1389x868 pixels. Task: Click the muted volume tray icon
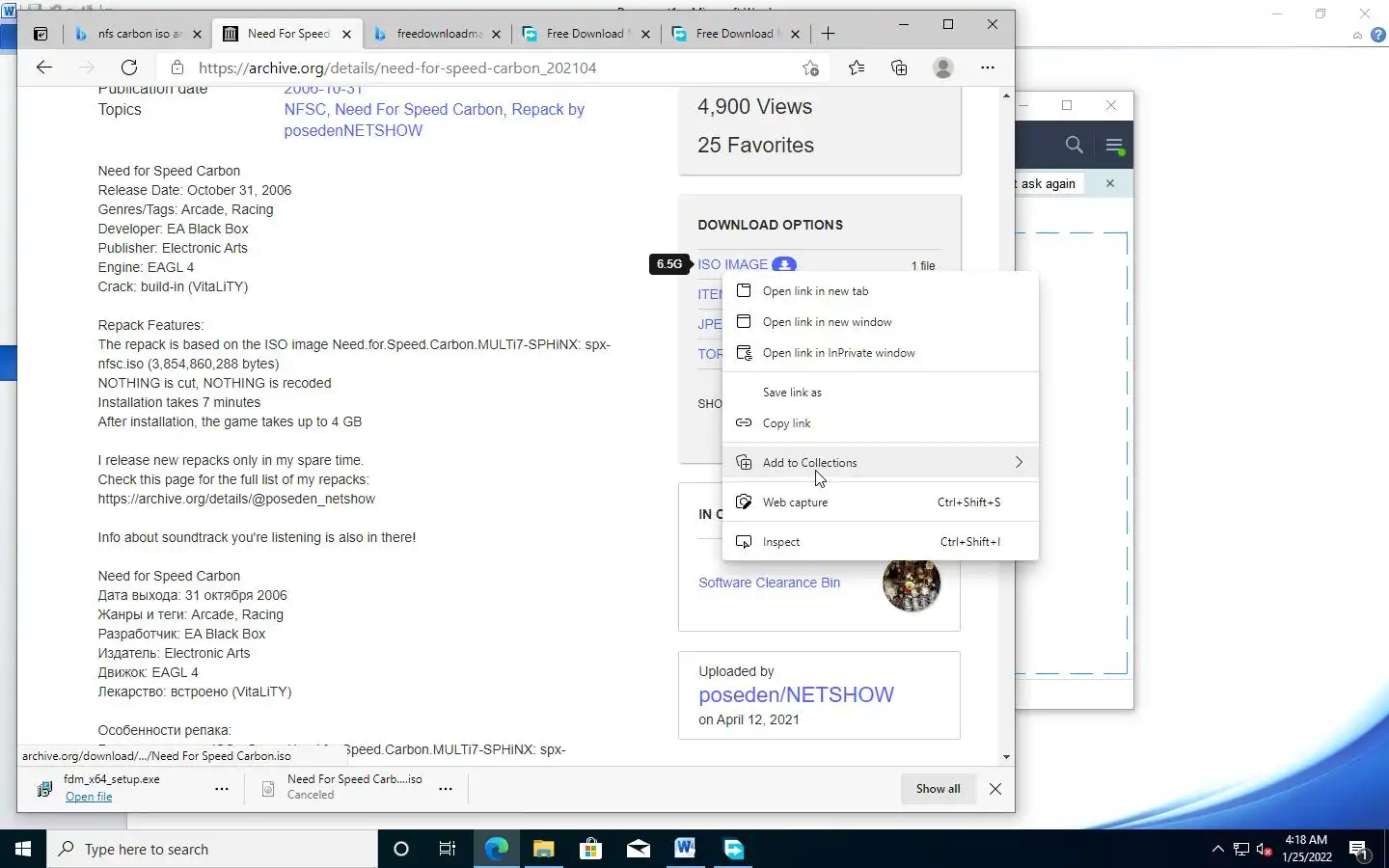click(1265, 850)
